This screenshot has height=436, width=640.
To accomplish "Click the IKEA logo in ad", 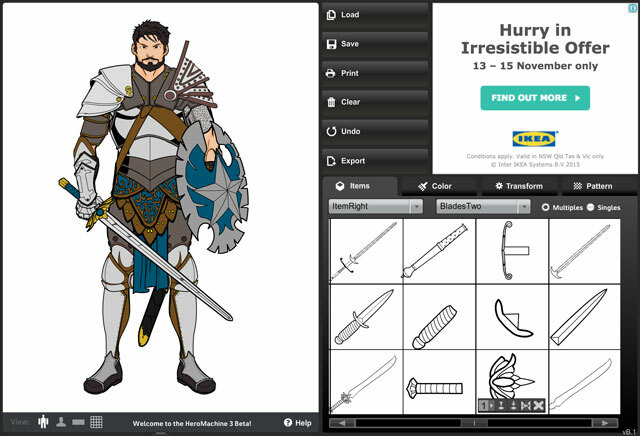I will click(x=535, y=139).
